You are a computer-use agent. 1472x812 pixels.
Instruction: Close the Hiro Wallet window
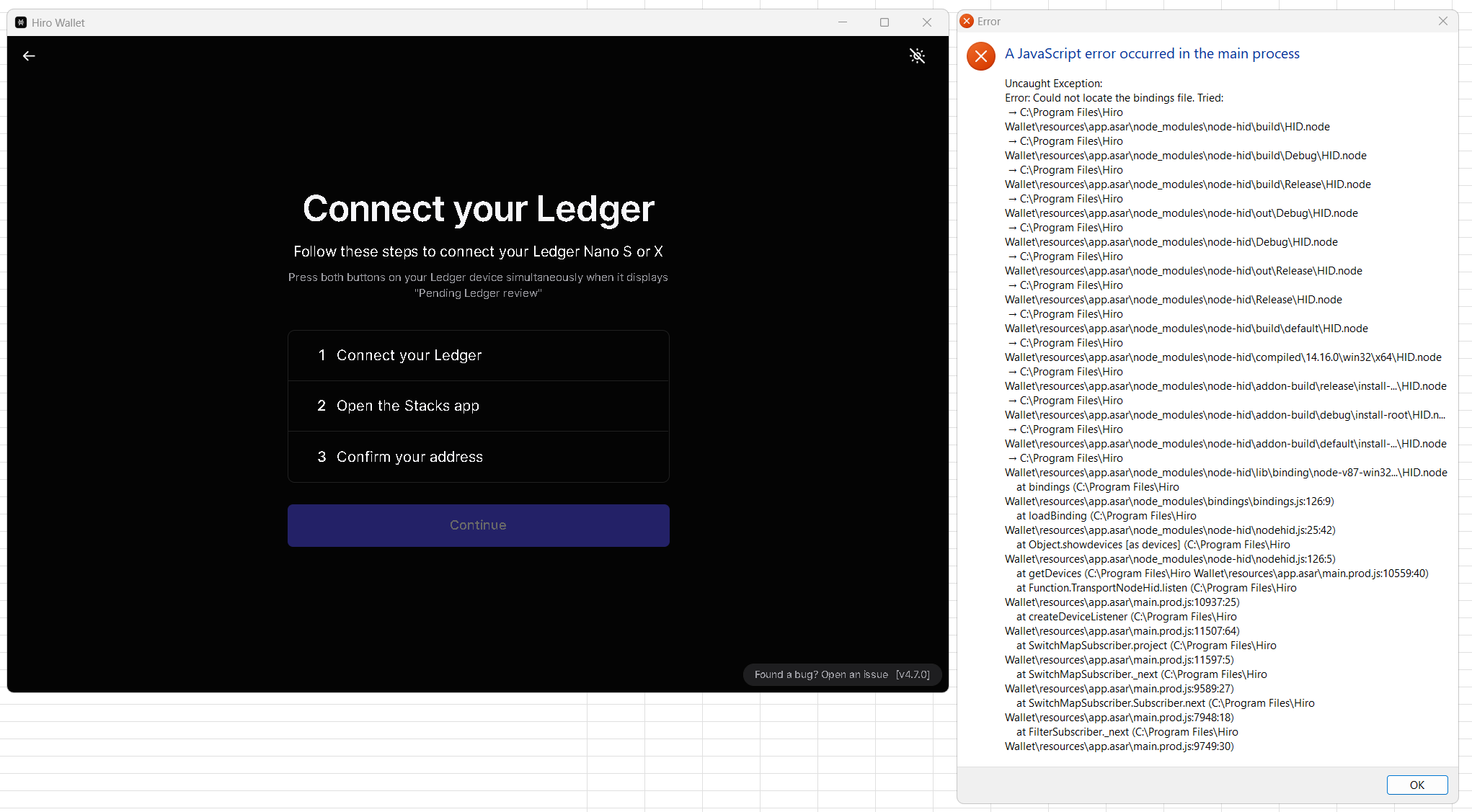pos(927,22)
